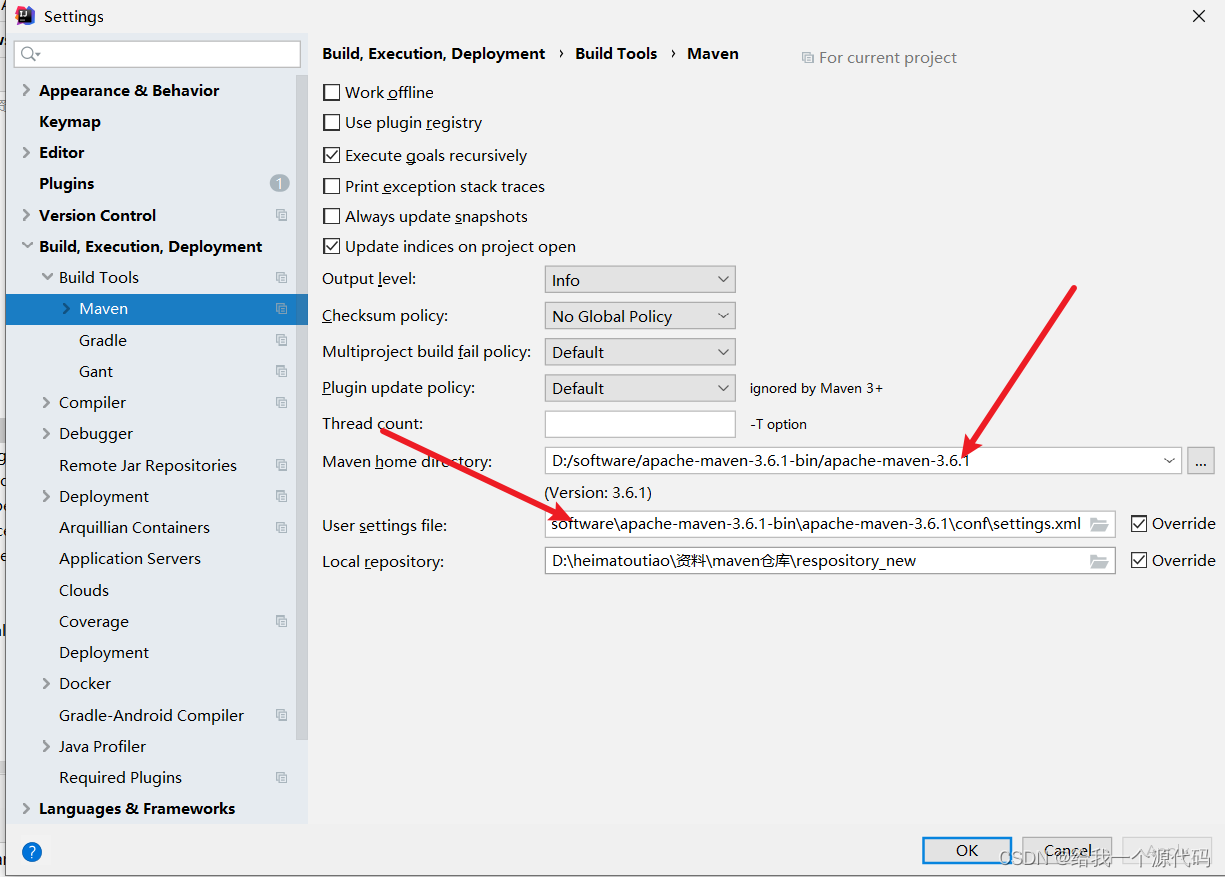Enable Print exception stack traces
The height and width of the screenshot is (877, 1225).
332,186
